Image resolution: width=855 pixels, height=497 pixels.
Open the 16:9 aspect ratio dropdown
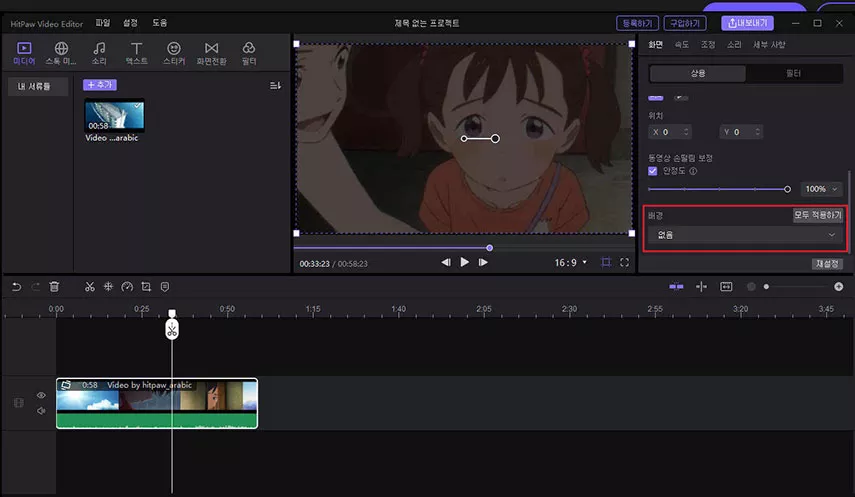tap(571, 262)
